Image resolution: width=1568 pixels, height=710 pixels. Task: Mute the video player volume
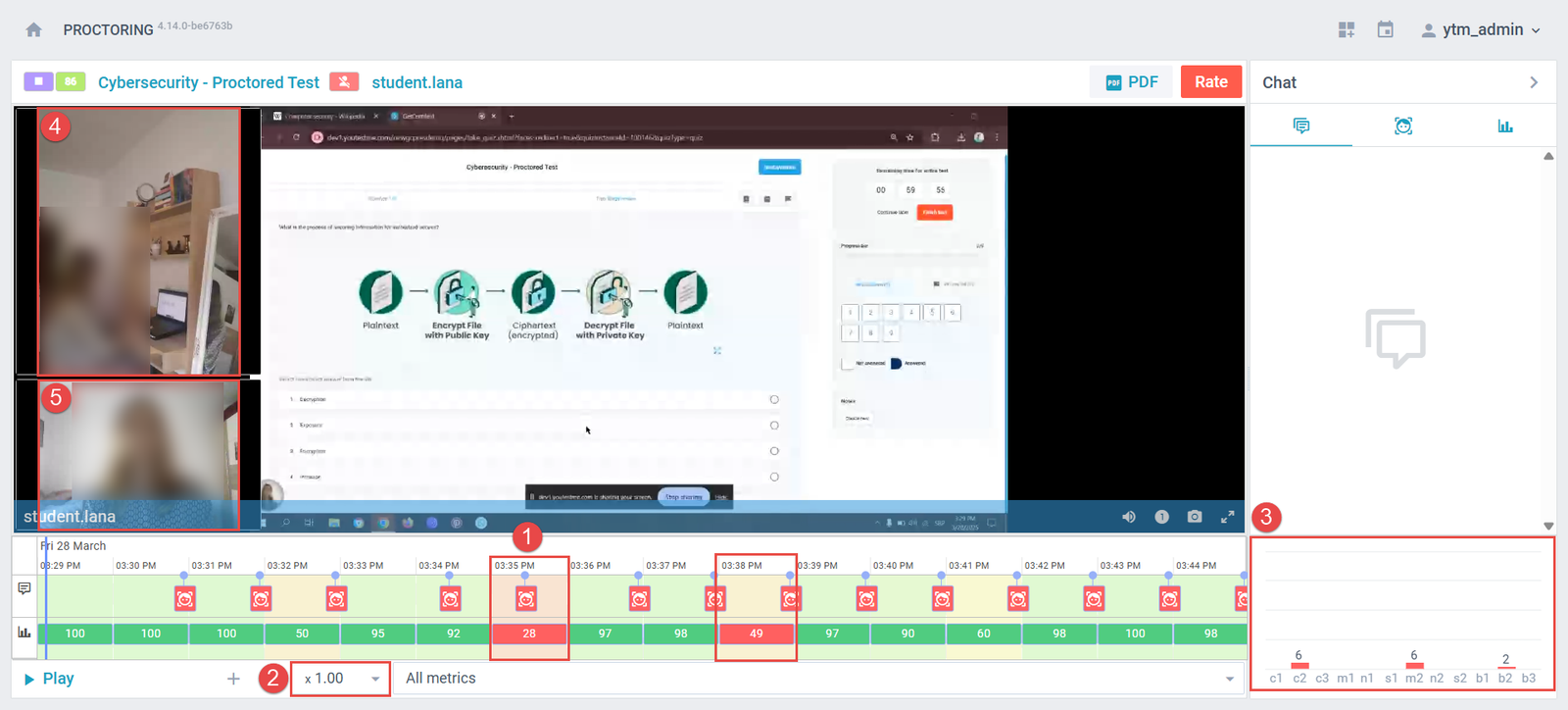coord(1129,517)
